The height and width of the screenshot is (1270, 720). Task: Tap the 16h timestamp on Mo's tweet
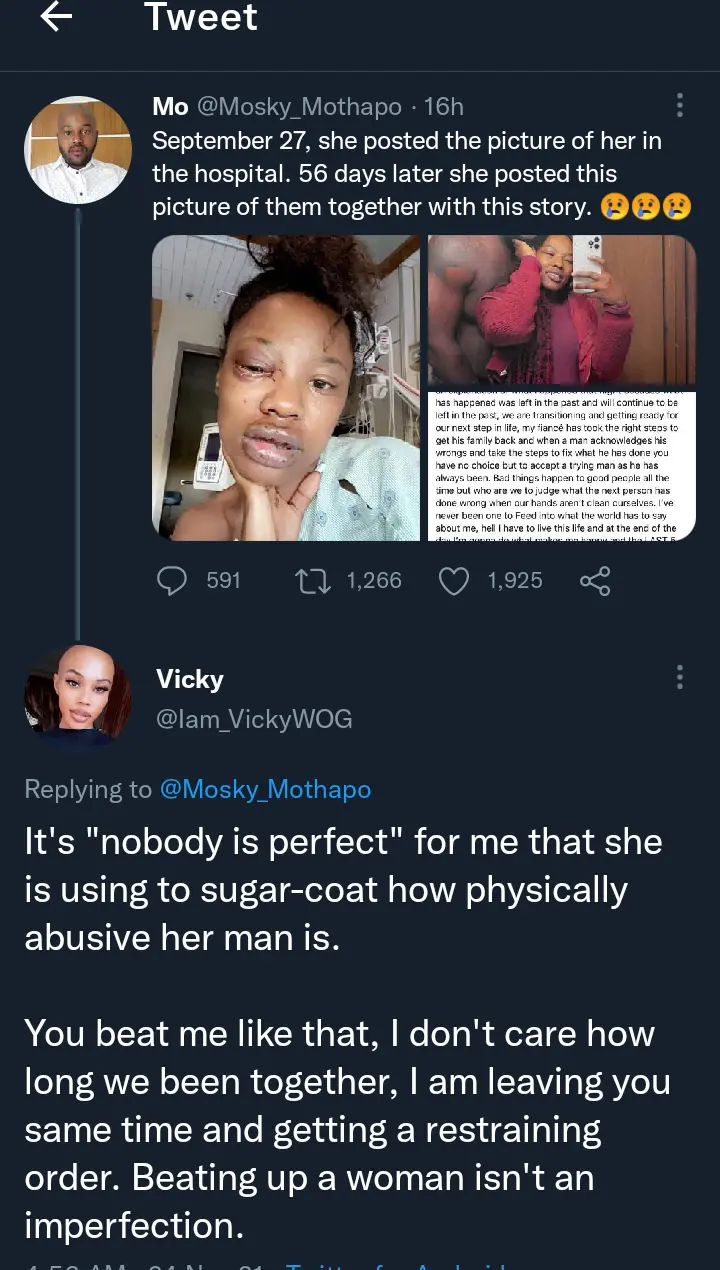(x=443, y=106)
